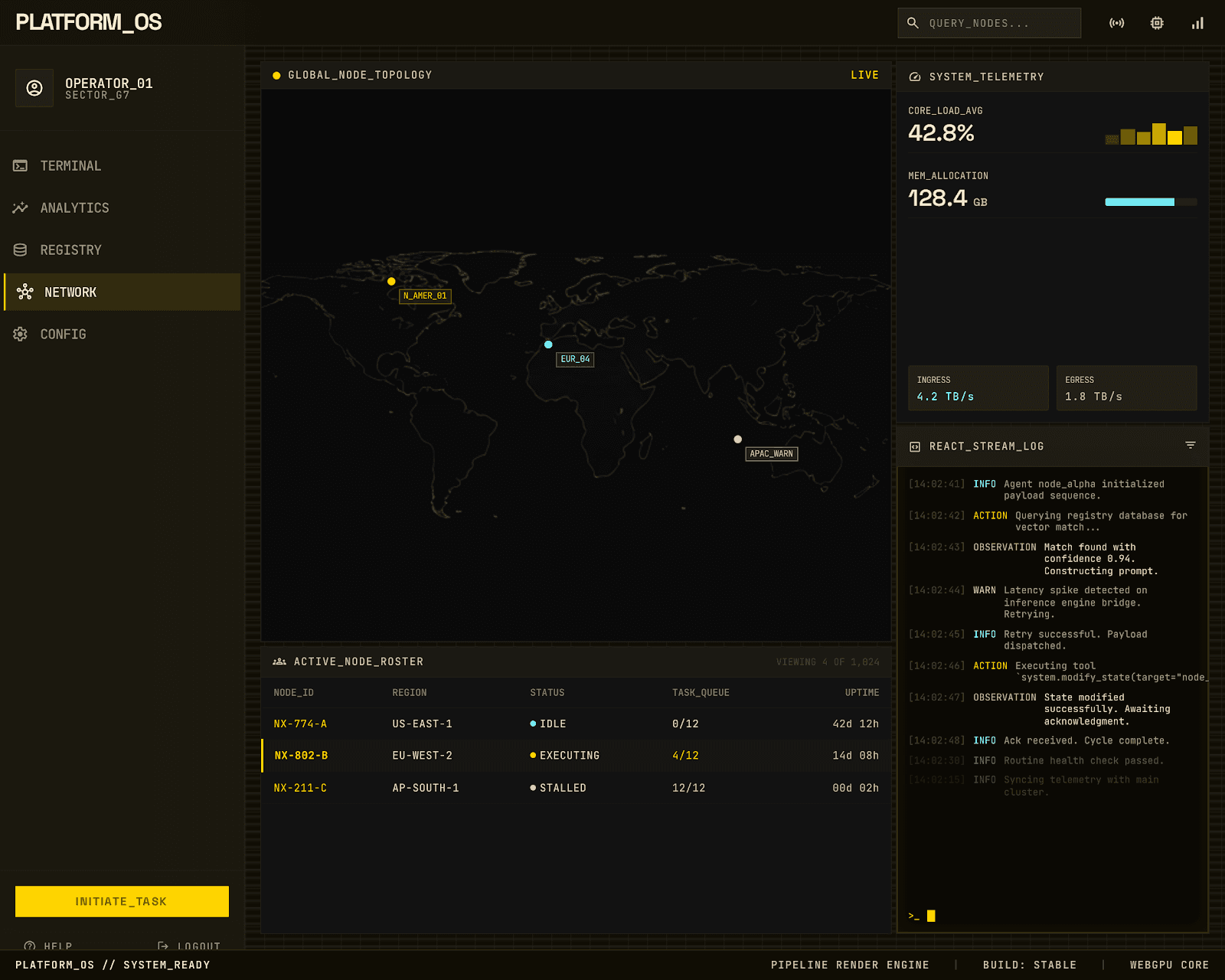Open the bar chart stats icon
The image size is (1225, 980).
pos(1197,23)
